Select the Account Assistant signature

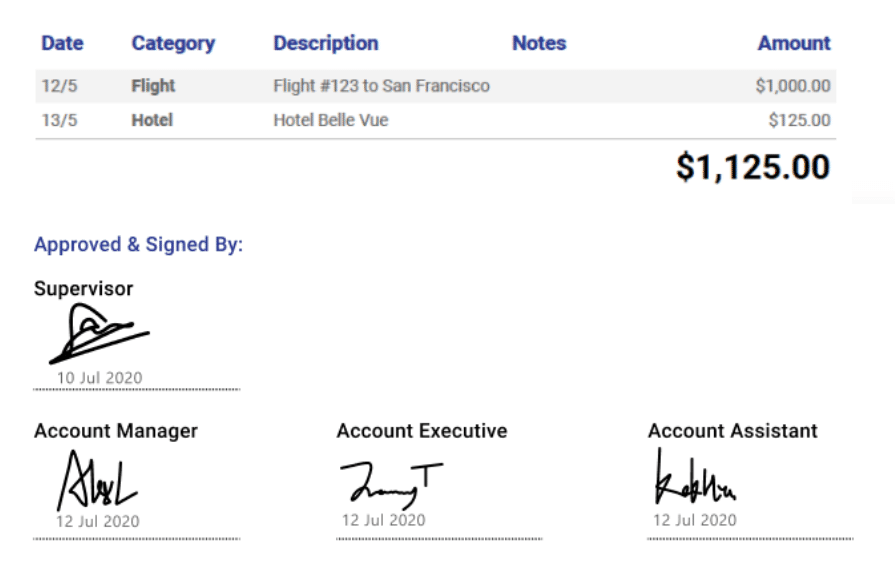(695, 477)
